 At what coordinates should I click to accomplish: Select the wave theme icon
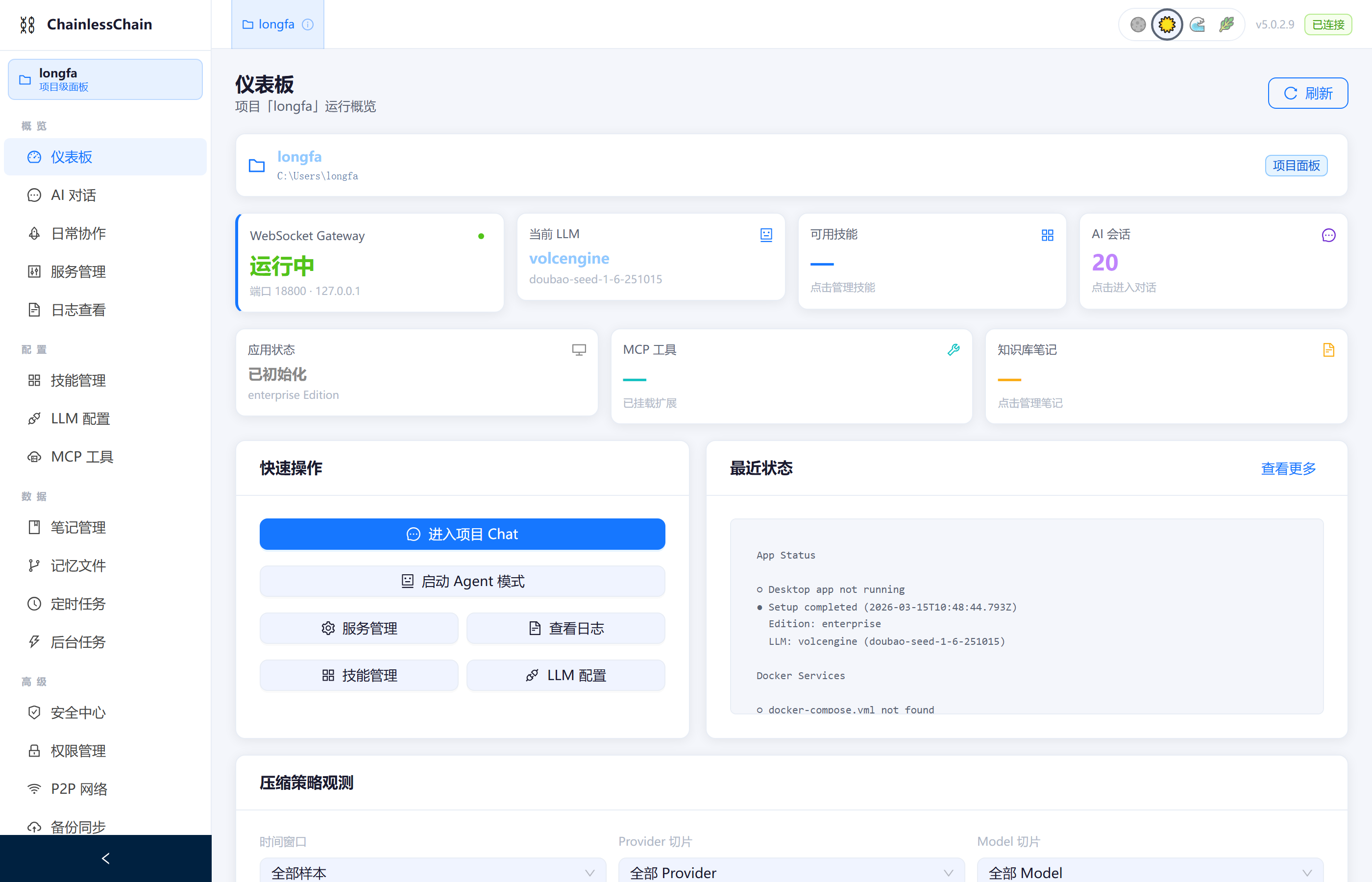click(x=1198, y=24)
